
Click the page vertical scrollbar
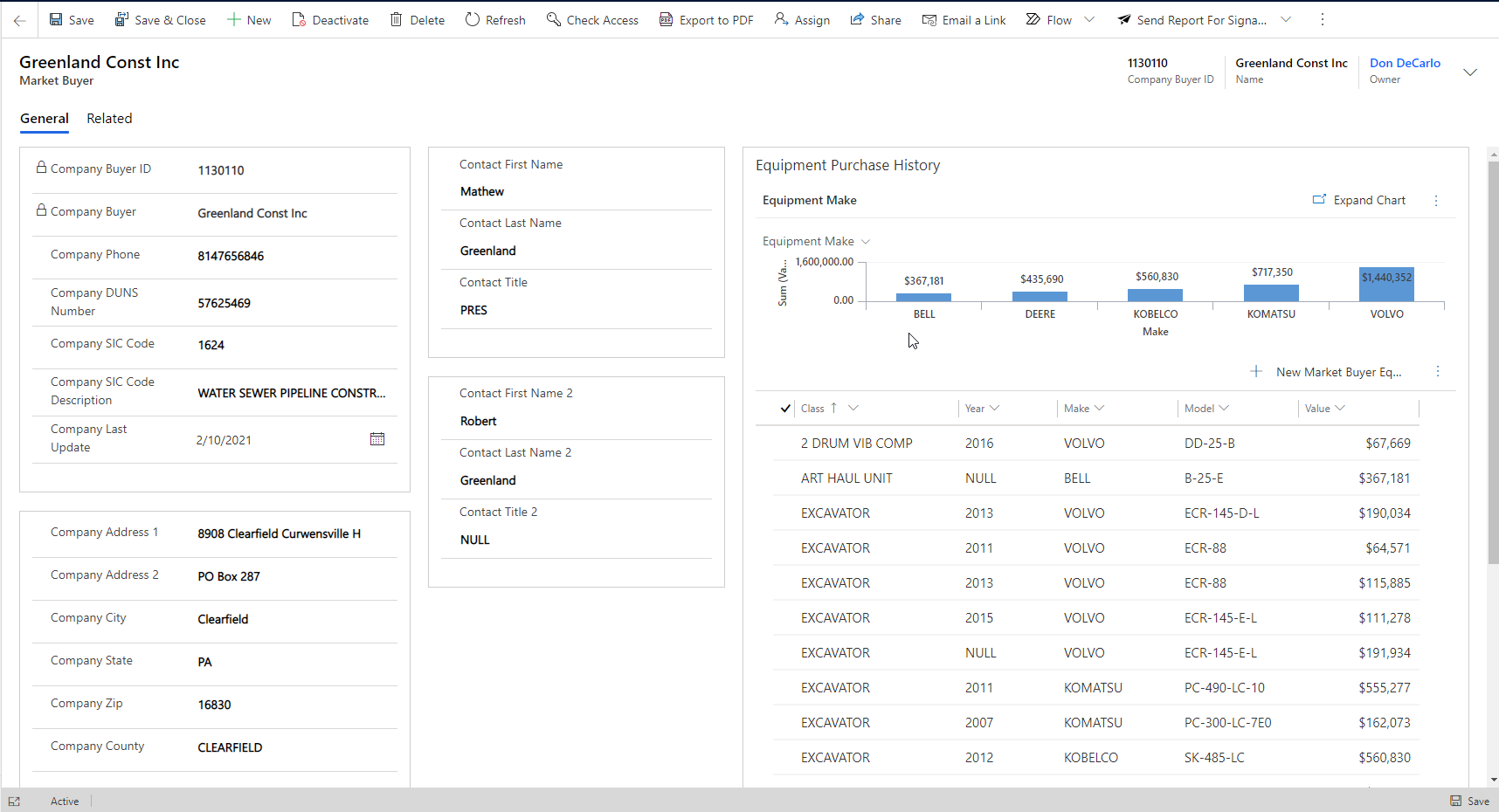point(1493,362)
